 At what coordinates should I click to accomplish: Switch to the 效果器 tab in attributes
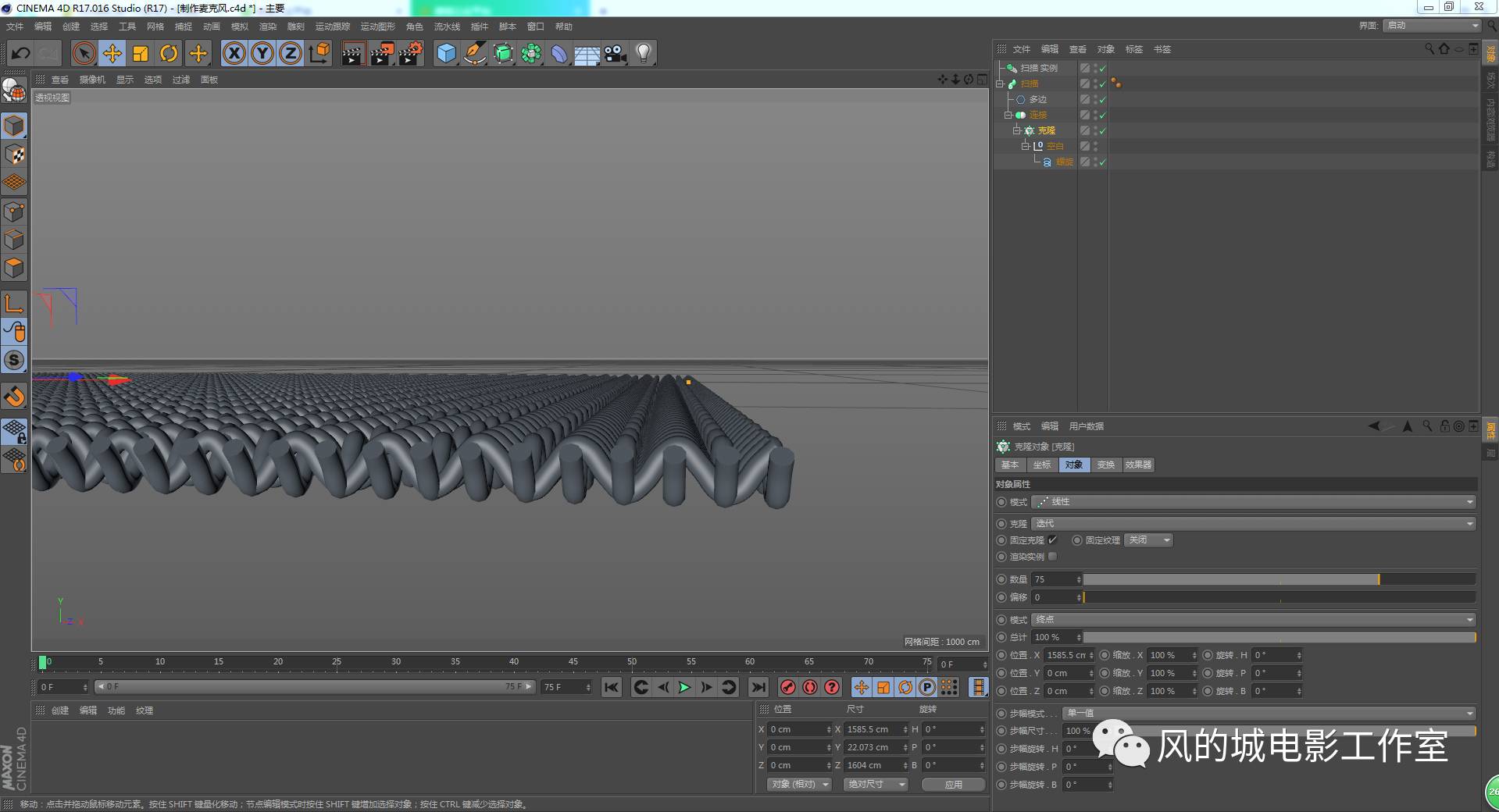(1137, 465)
